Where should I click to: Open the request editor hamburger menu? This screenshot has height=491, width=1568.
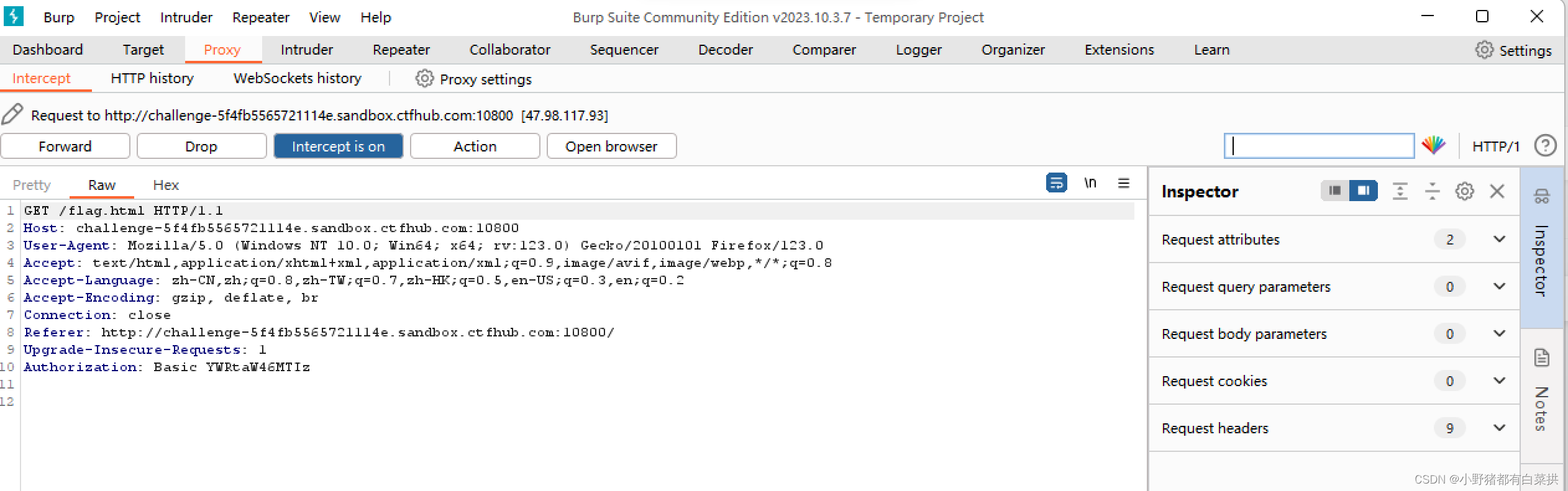1124,183
